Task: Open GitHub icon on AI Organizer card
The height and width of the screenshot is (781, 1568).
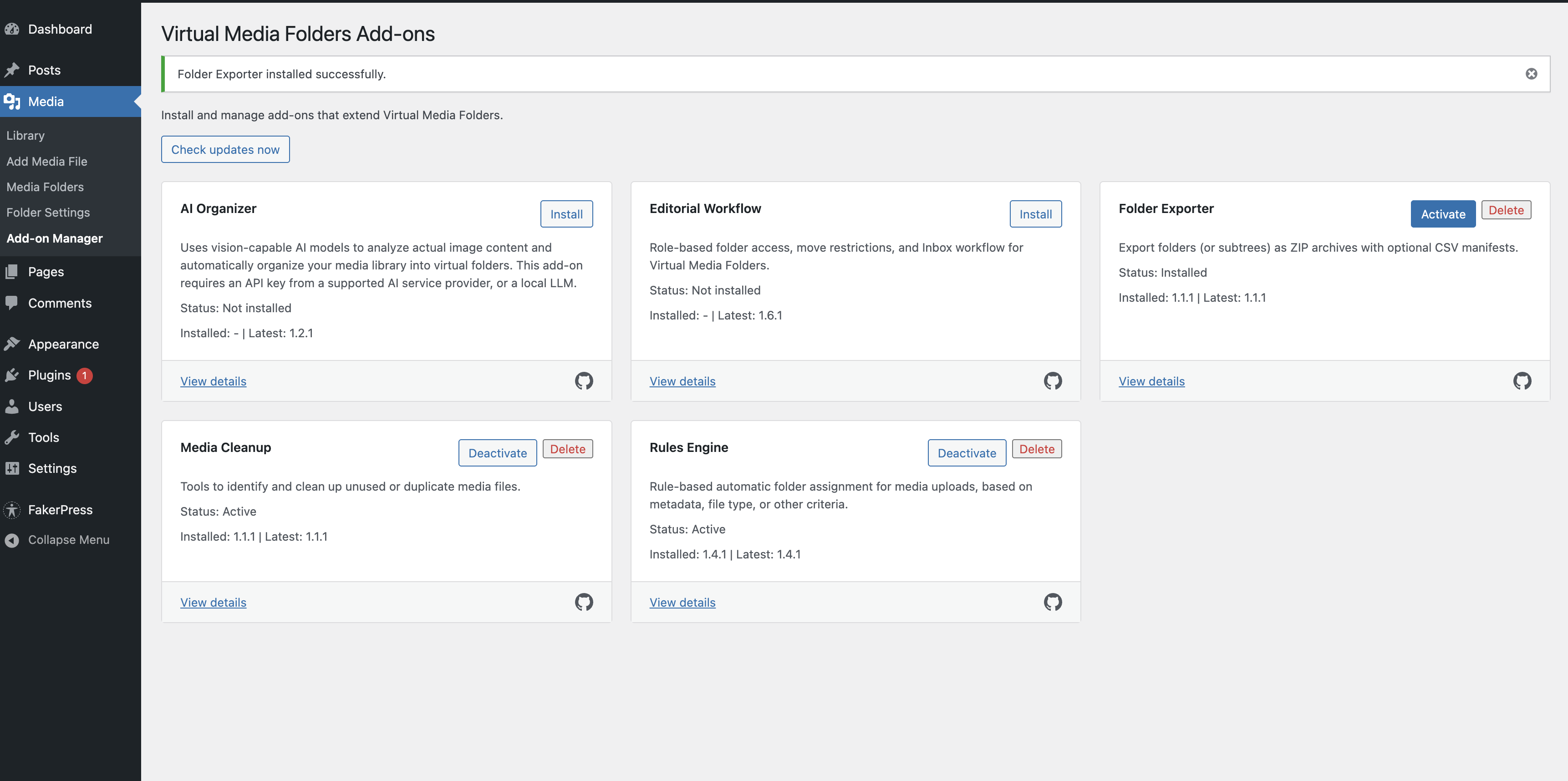Action: pyautogui.click(x=584, y=381)
